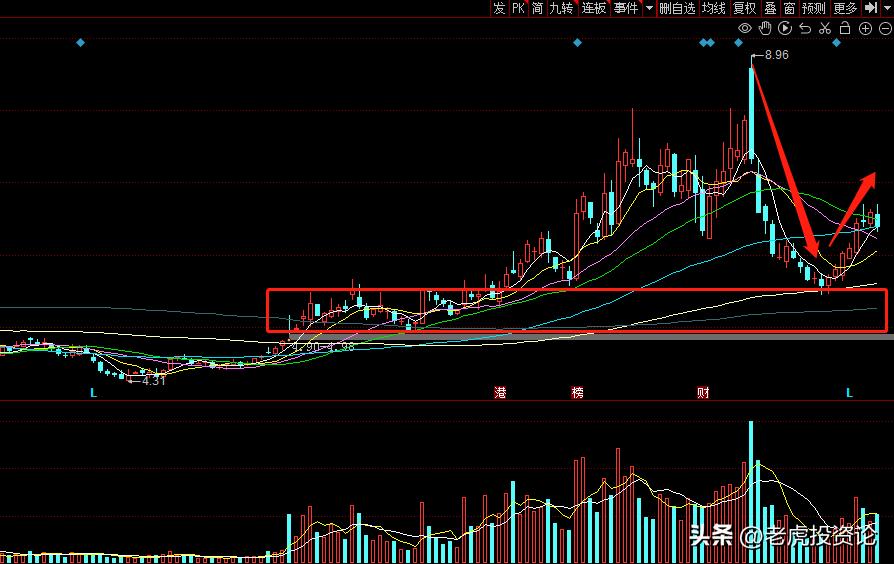
Task: Click the 财 marker below the chart
Action: coord(703,392)
